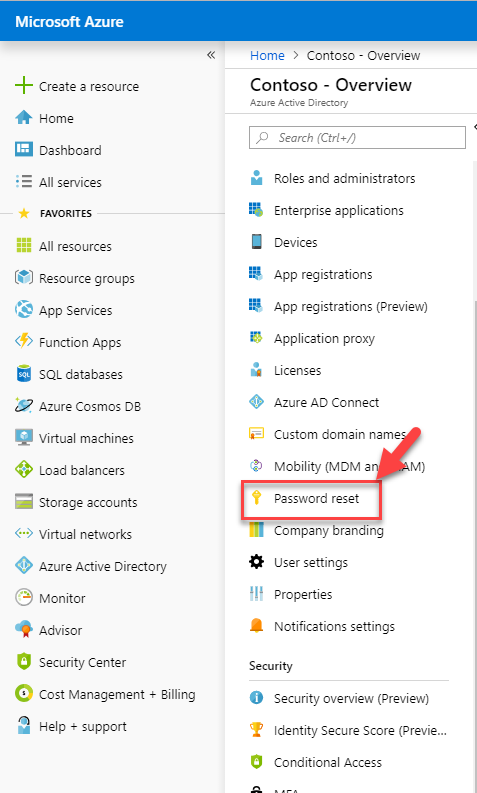Open the Load balancers icon
This screenshot has height=793, width=477.
24,469
